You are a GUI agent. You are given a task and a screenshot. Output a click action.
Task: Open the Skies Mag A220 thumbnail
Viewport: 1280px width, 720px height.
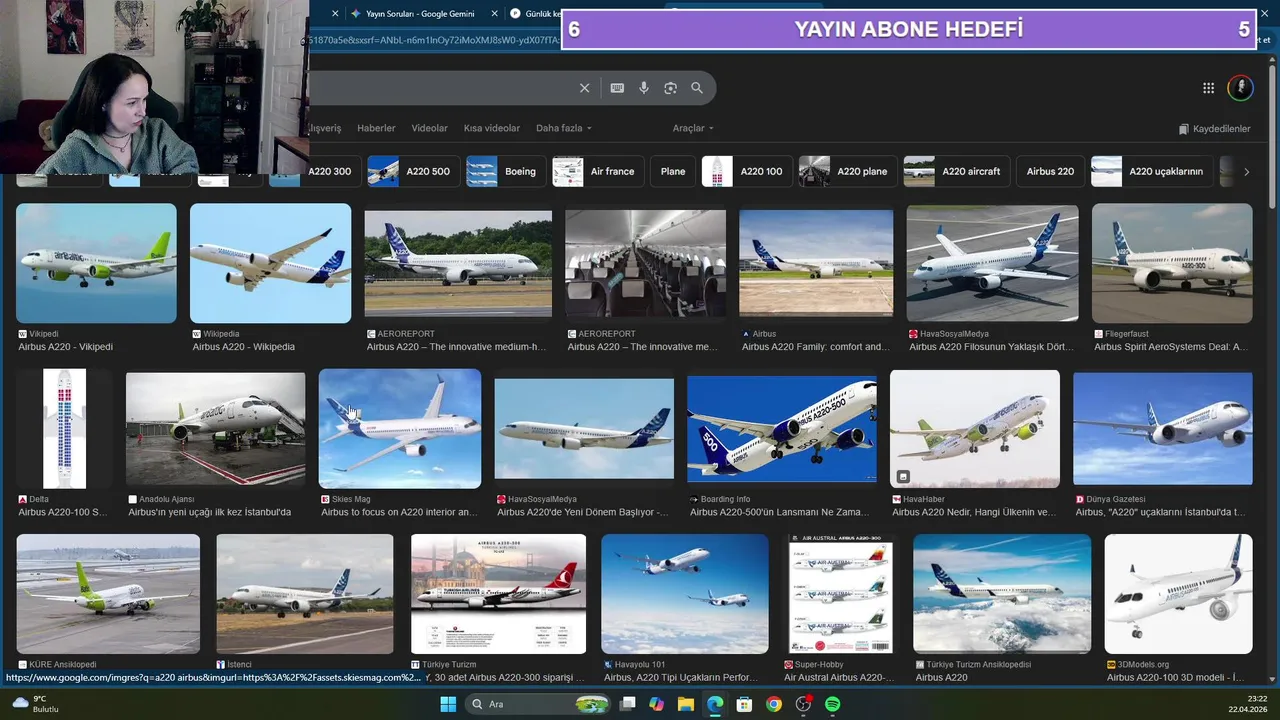[400, 428]
